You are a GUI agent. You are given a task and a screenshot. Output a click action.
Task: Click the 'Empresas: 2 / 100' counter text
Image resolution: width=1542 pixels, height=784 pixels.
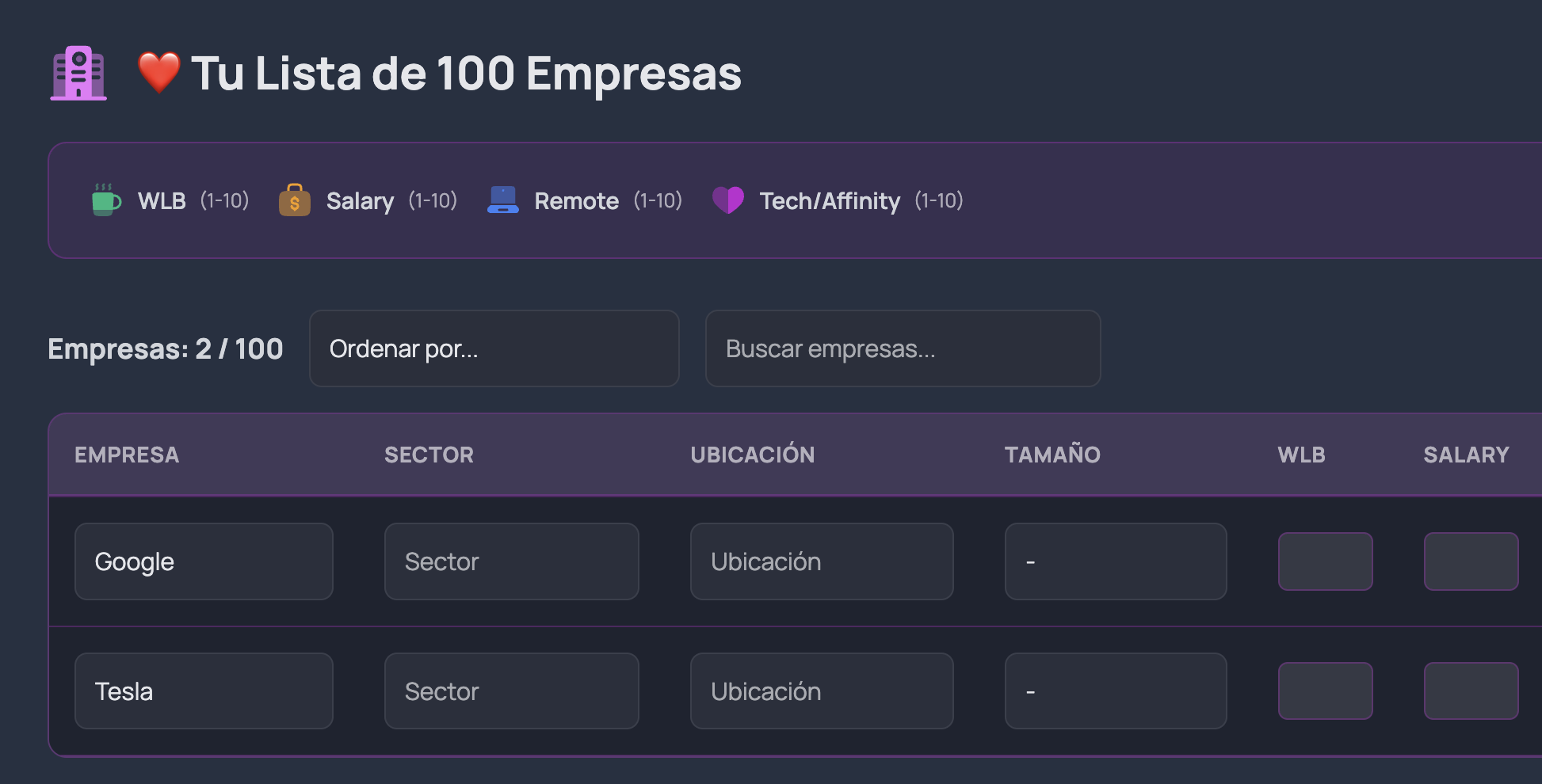point(165,348)
